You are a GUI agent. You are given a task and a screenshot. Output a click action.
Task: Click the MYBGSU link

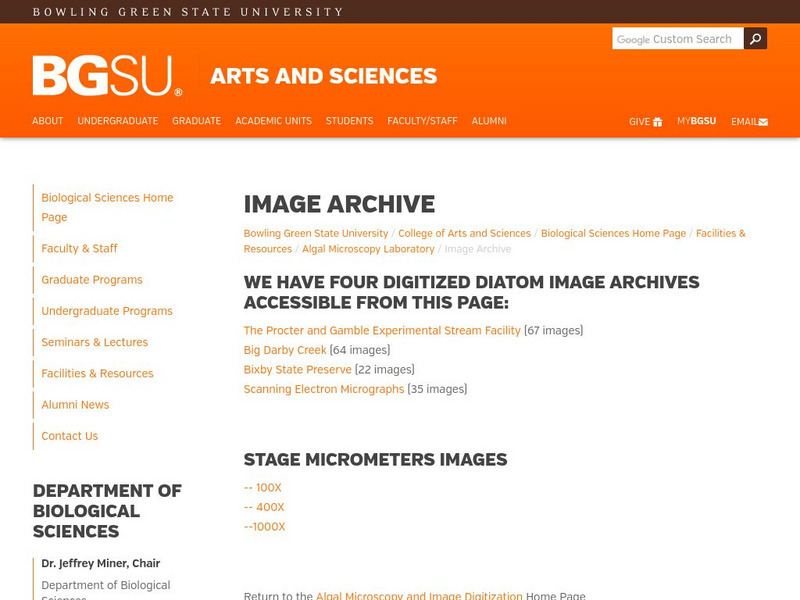(697, 120)
